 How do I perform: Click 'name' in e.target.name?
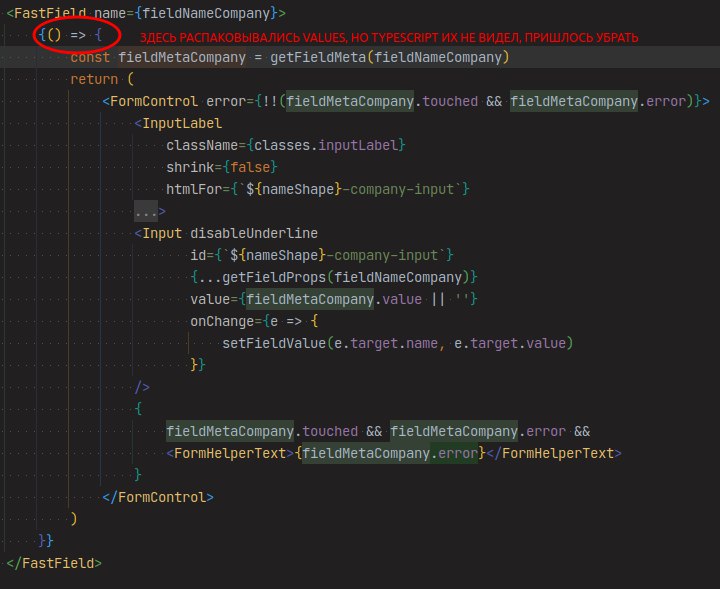422,343
